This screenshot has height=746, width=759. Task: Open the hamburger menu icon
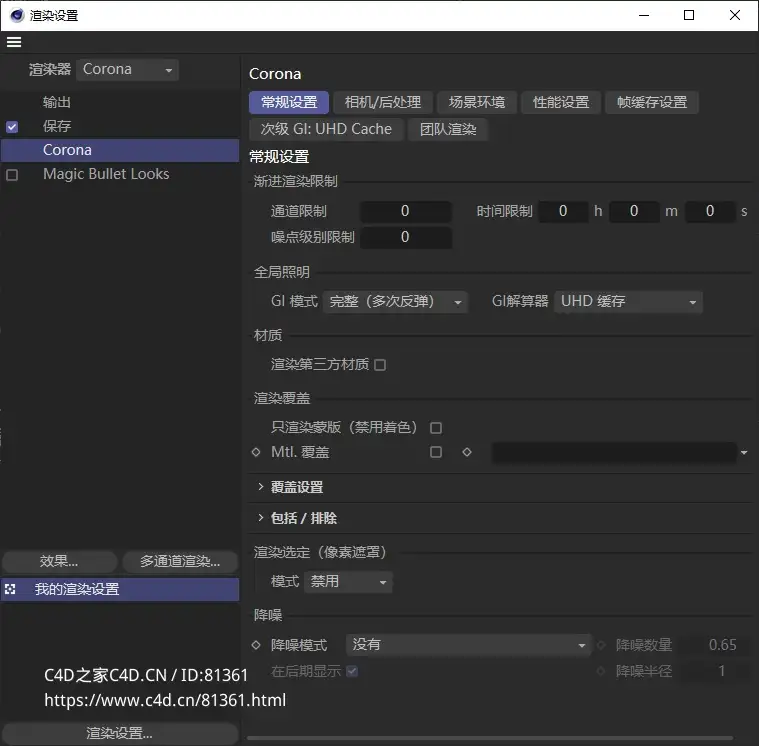pyautogui.click(x=14, y=42)
